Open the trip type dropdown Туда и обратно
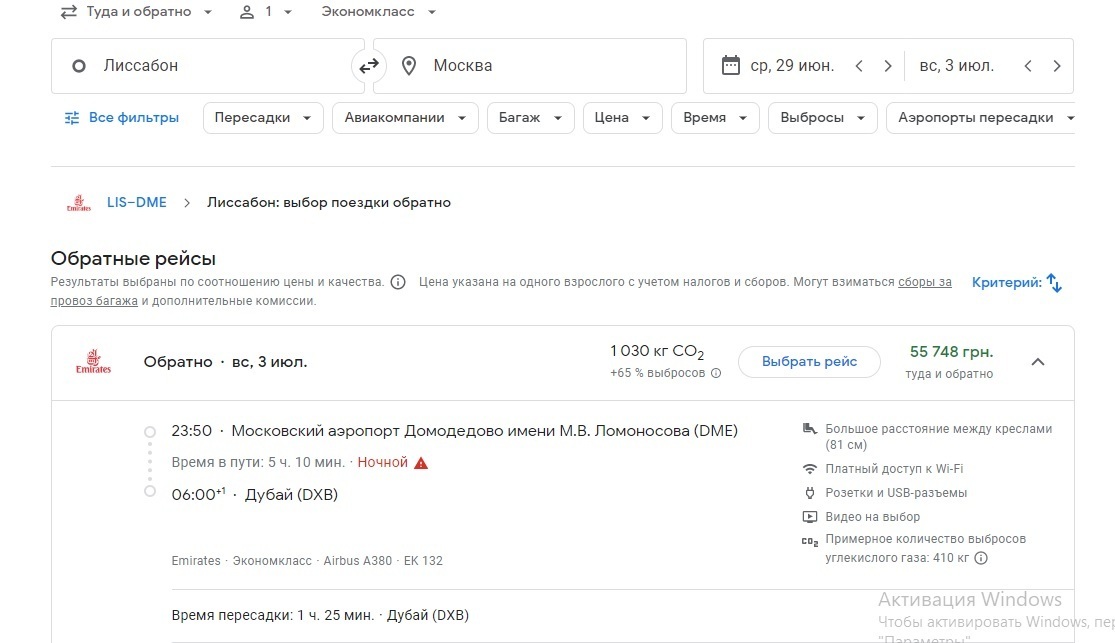This screenshot has height=643, width=1115. tap(137, 12)
